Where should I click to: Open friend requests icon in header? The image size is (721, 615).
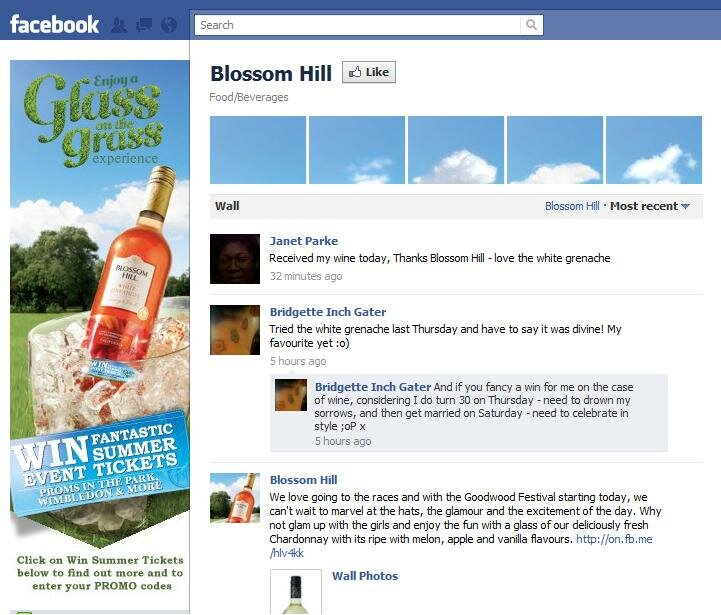click(119, 25)
